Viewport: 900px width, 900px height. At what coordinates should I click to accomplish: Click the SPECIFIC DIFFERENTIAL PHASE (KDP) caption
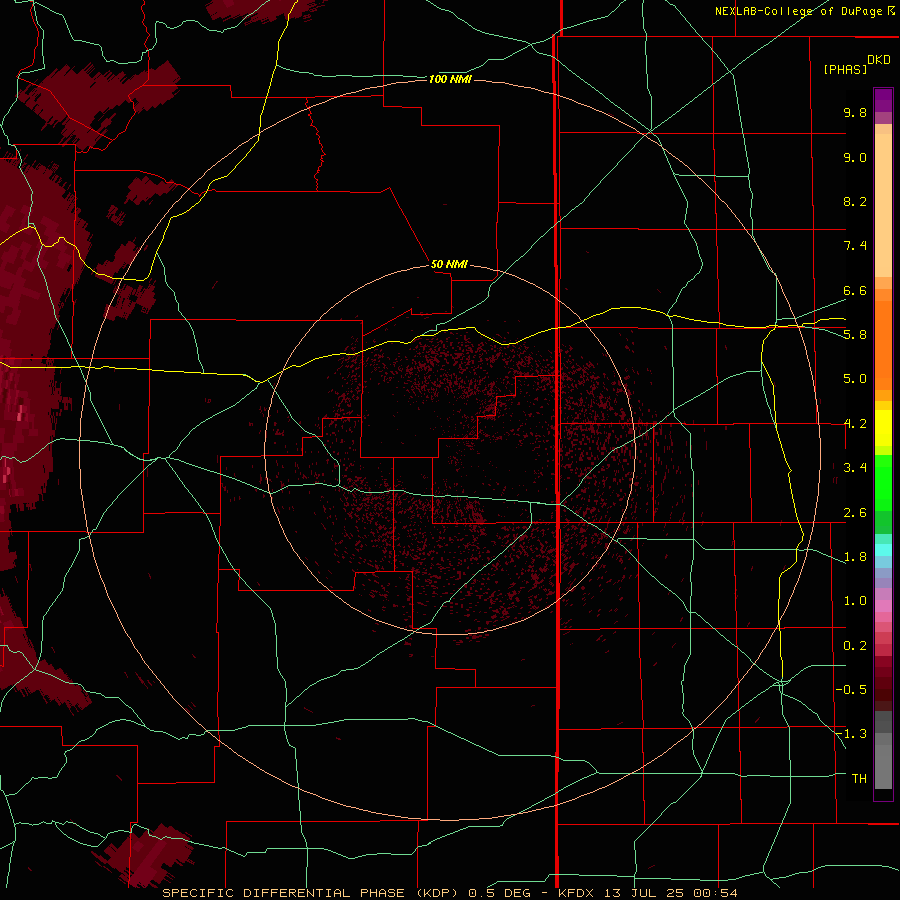click(310, 893)
